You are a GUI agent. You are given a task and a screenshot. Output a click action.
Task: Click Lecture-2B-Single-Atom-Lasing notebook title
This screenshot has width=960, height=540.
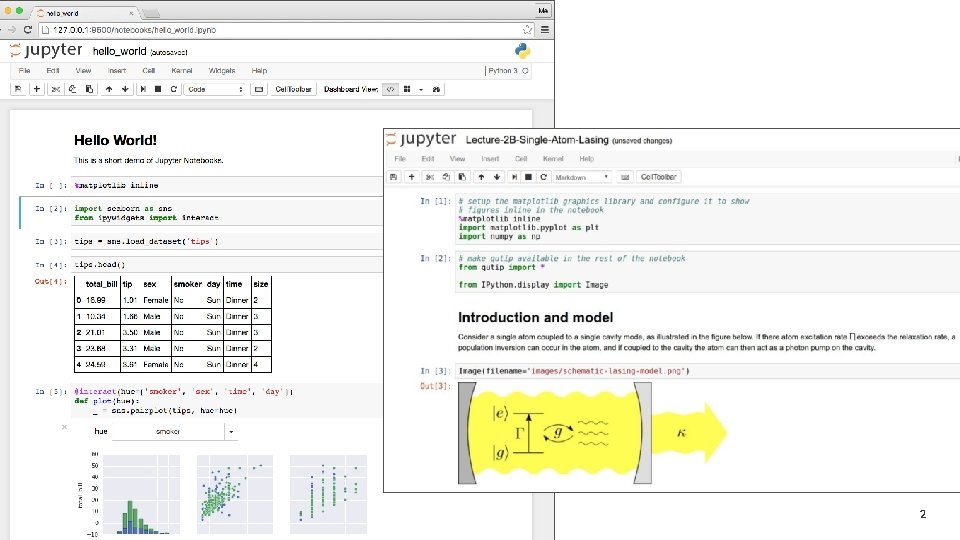point(537,140)
